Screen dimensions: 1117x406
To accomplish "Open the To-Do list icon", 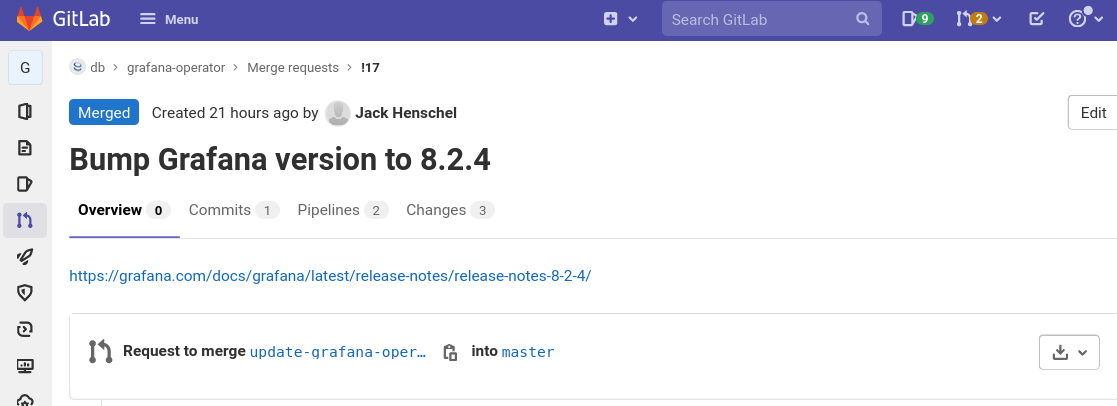I will 1037,19.
